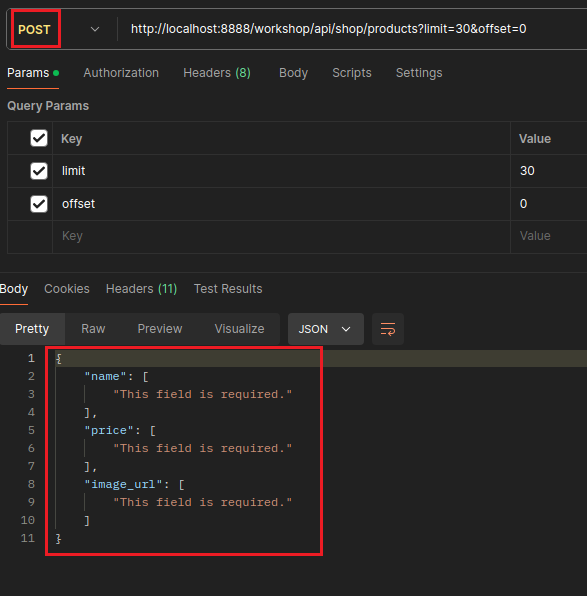The height and width of the screenshot is (596, 587).
Task: Click the required message under "name"
Action: (203, 394)
